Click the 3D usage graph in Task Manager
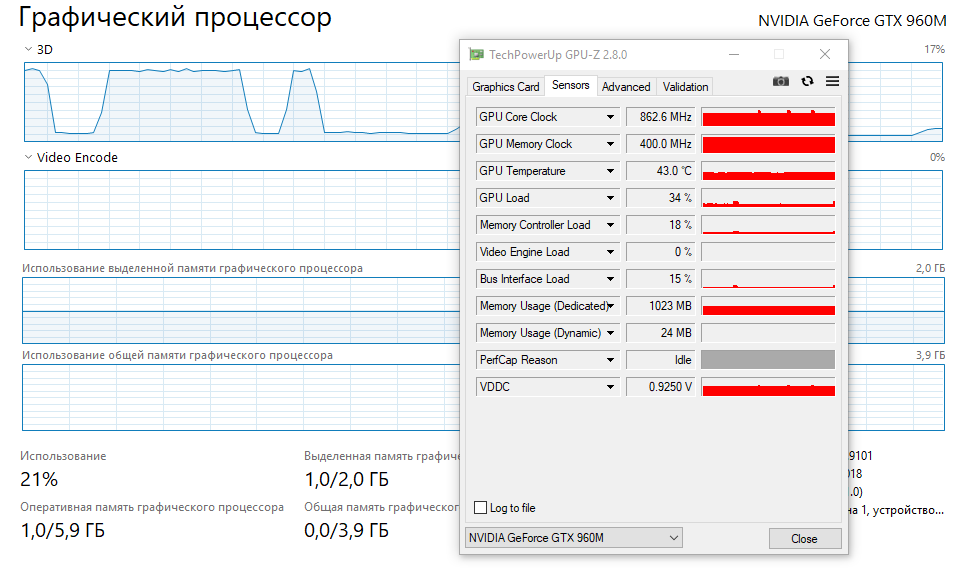Screen dimensions: 958x585 [242, 101]
